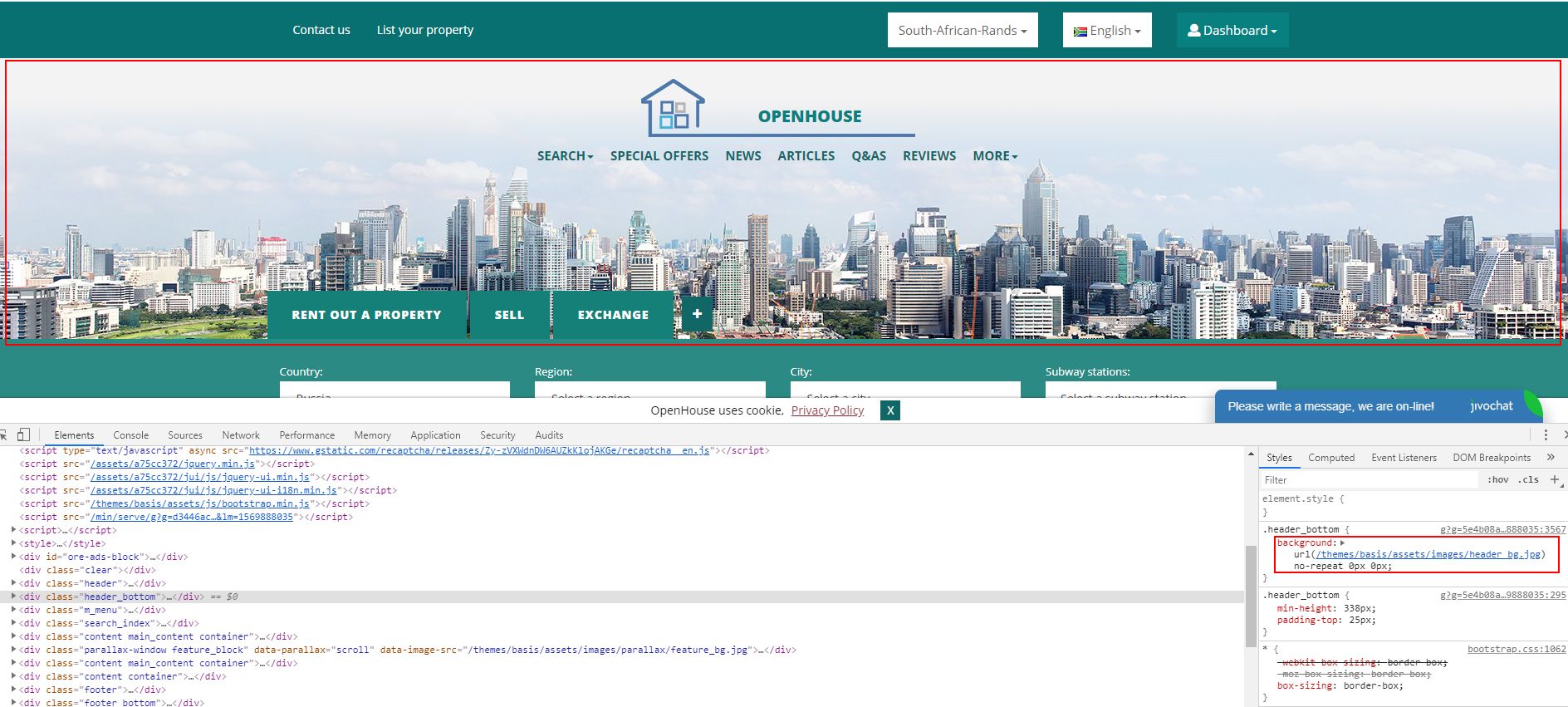Click the box-sizing: border-box declaration
1568x707 pixels.
1340,685
